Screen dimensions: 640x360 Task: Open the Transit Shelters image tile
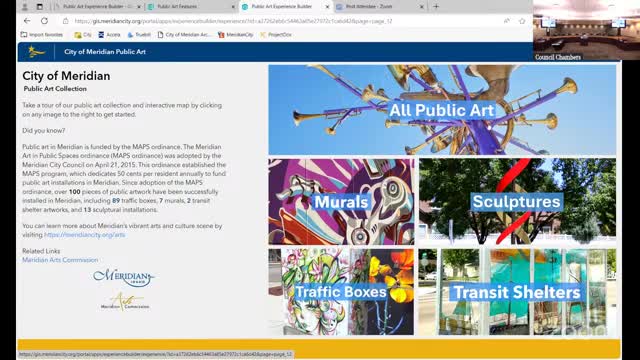[x=517, y=292]
